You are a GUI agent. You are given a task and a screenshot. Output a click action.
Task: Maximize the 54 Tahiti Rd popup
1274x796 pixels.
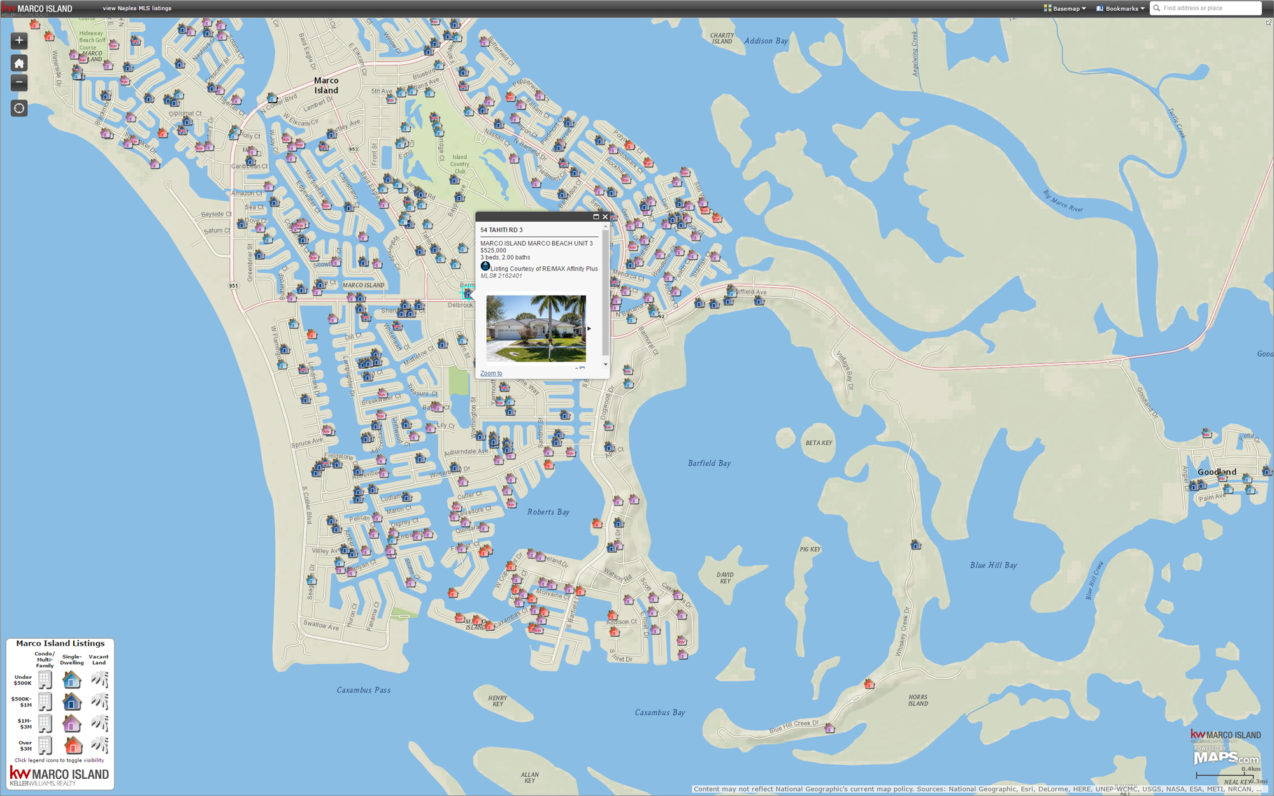[x=596, y=216]
